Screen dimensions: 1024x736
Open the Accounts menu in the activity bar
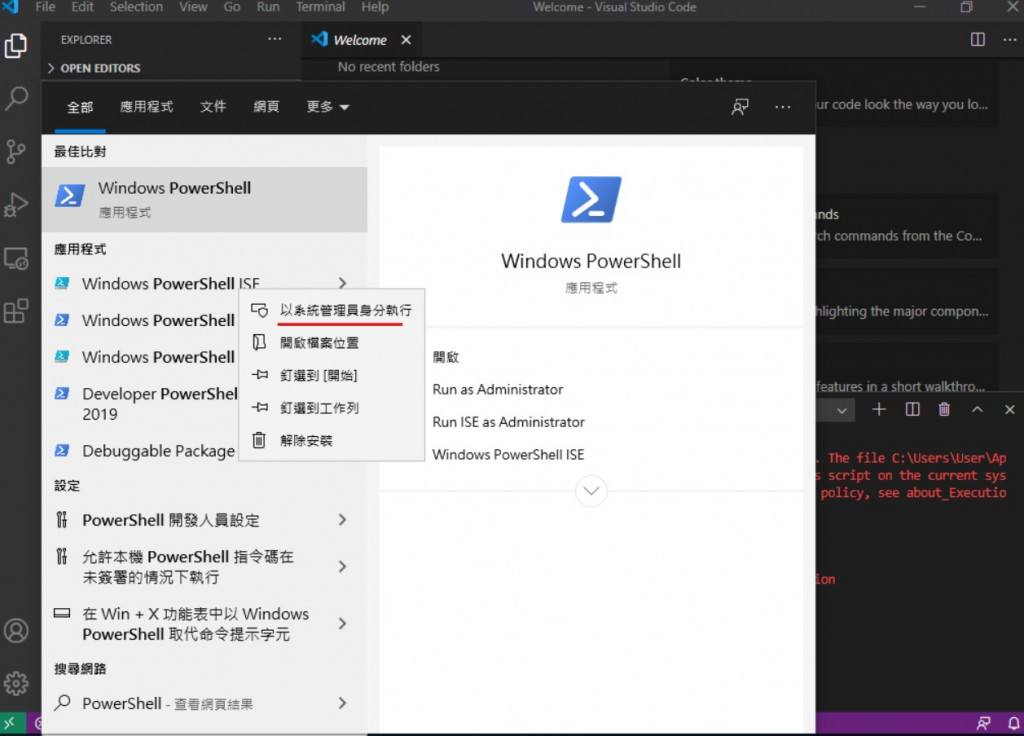pos(16,630)
